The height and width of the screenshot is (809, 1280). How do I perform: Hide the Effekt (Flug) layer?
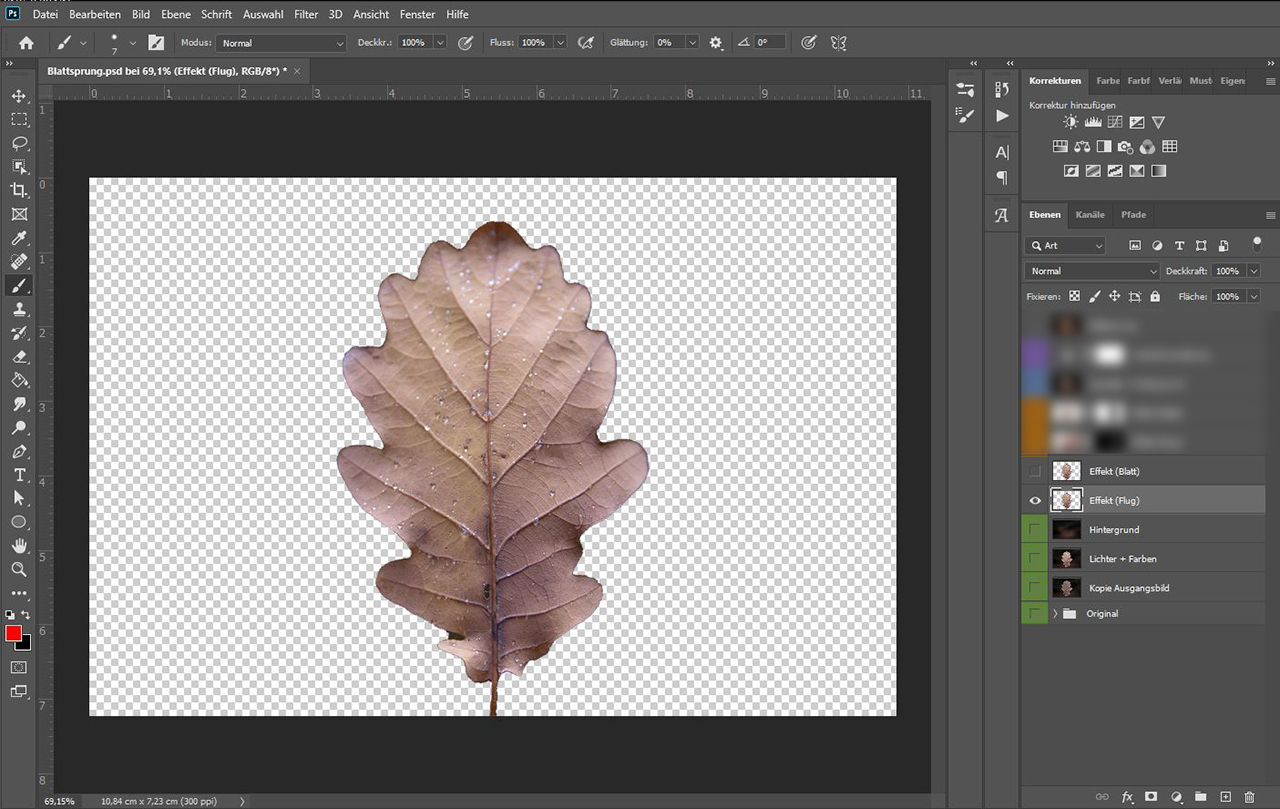(x=1035, y=500)
